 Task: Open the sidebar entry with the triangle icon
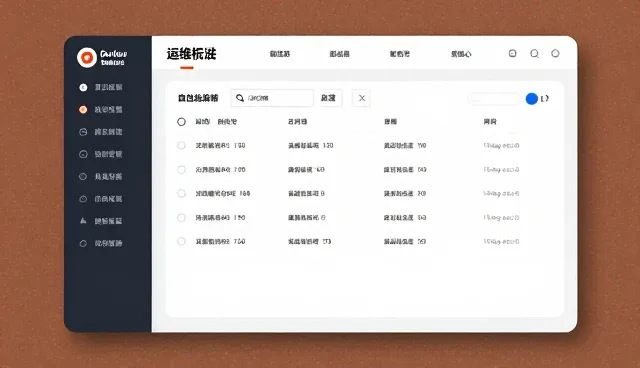click(101, 221)
